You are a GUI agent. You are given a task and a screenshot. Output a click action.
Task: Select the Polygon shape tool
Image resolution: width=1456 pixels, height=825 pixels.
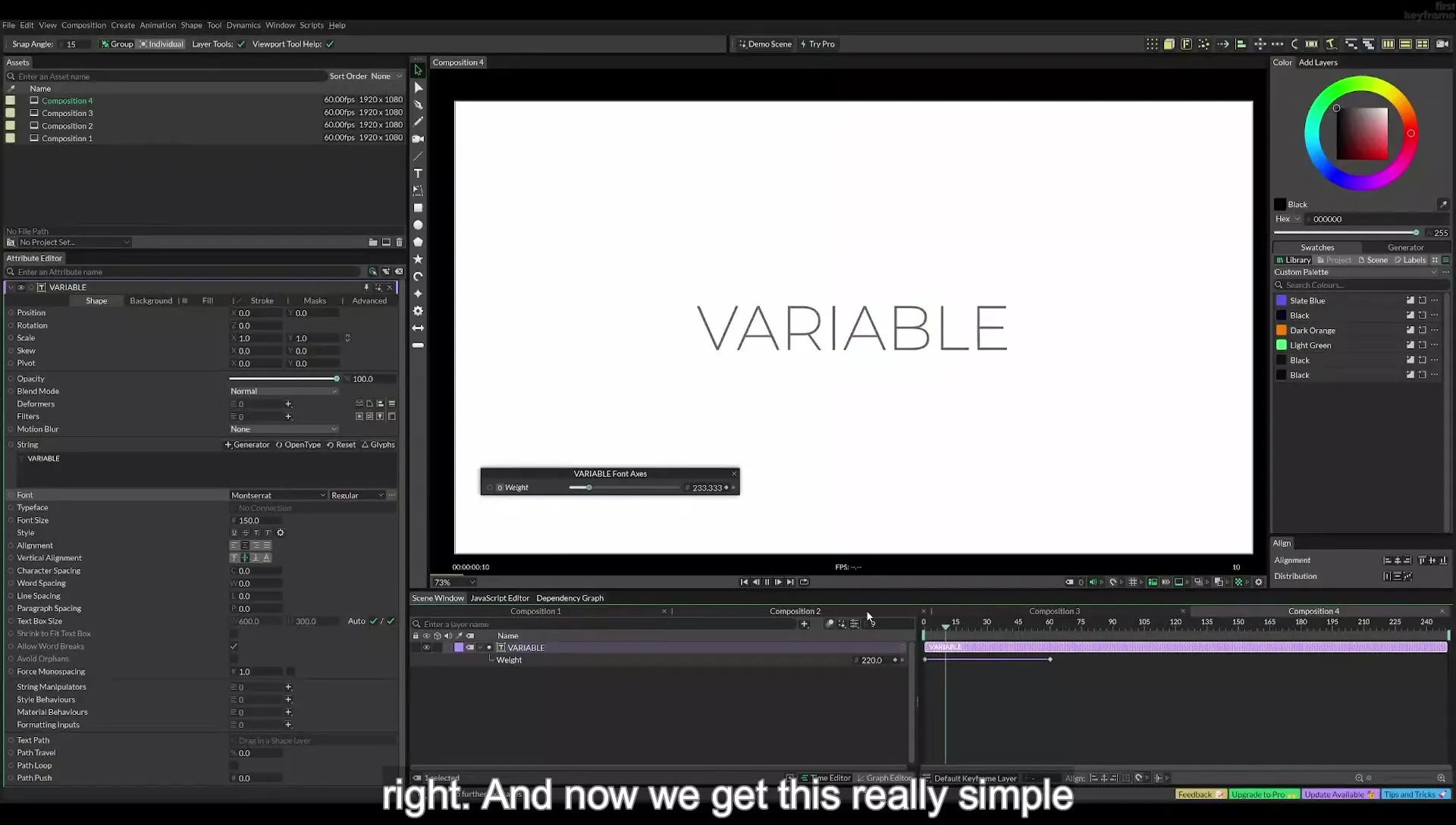pyautogui.click(x=418, y=242)
